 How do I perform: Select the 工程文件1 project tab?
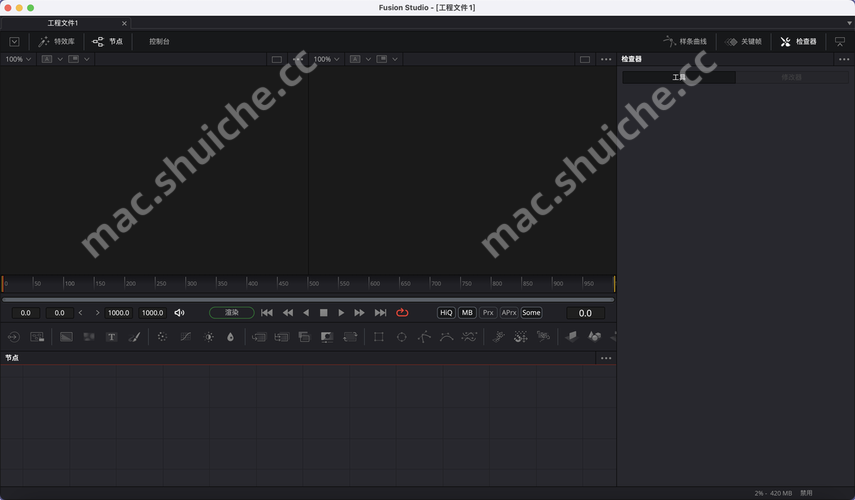click(x=63, y=23)
